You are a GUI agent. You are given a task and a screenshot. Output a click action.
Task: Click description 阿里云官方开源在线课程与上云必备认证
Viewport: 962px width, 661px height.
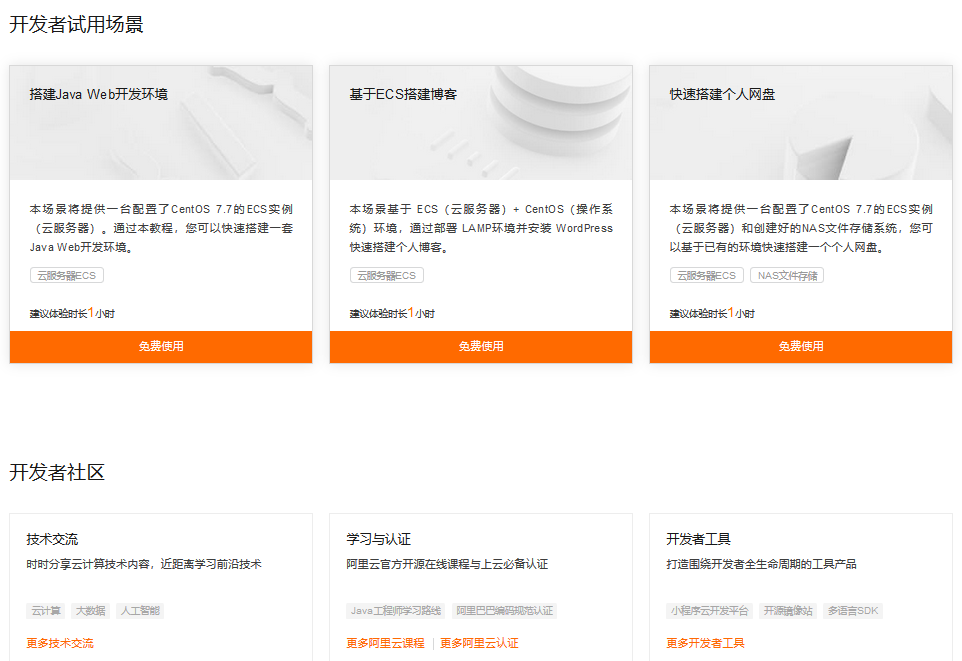[447, 564]
